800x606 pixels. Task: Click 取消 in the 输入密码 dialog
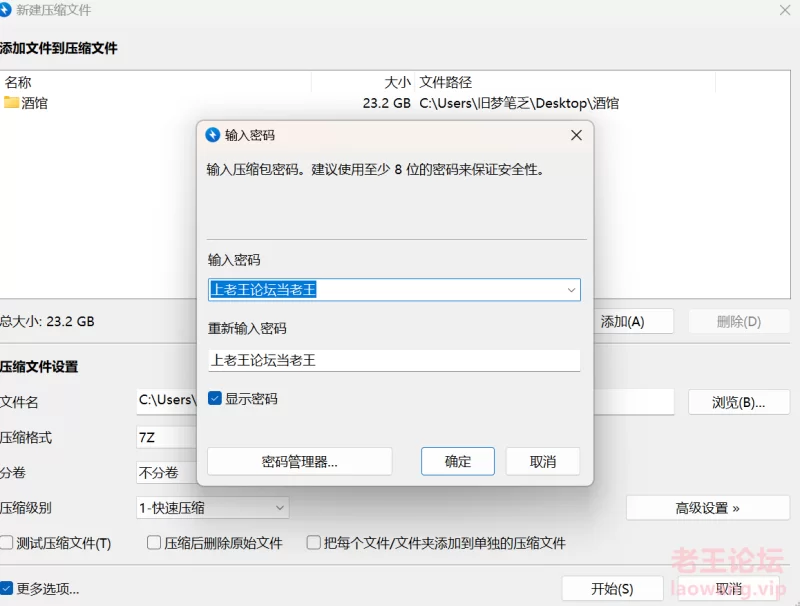pyautogui.click(x=543, y=462)
